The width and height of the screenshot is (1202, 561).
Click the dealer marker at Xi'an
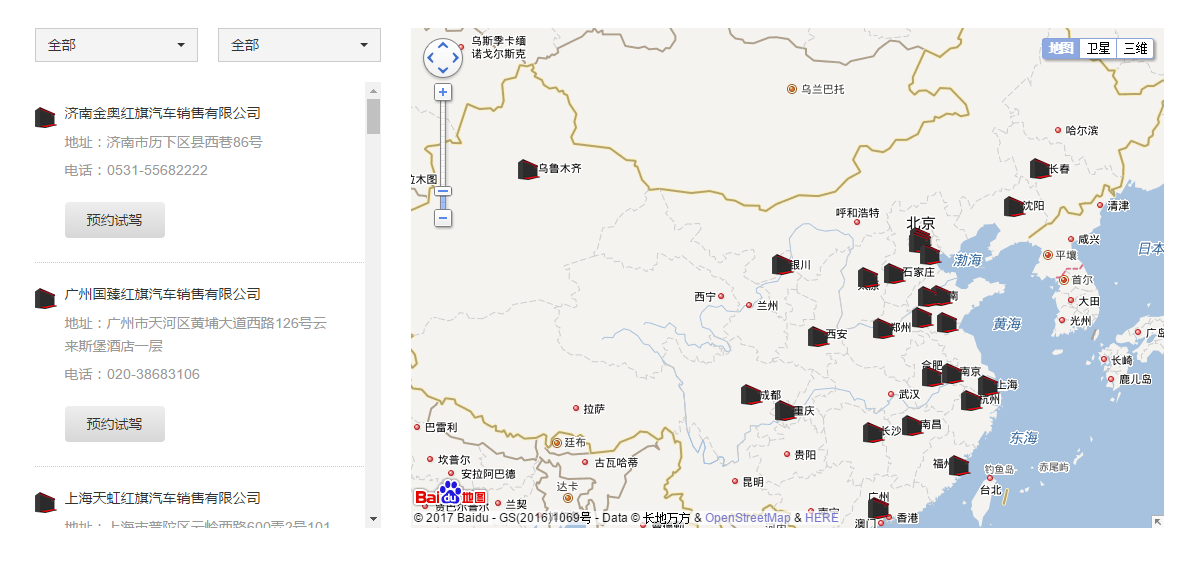click(817, 337)
